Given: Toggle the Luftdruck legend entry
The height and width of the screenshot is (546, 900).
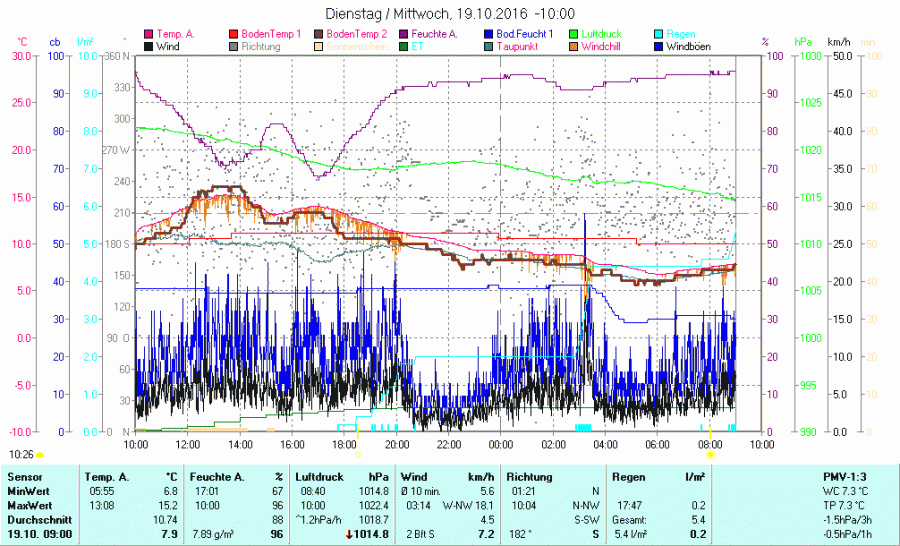Looking at the screenshot, I should (x=601, y=34).
